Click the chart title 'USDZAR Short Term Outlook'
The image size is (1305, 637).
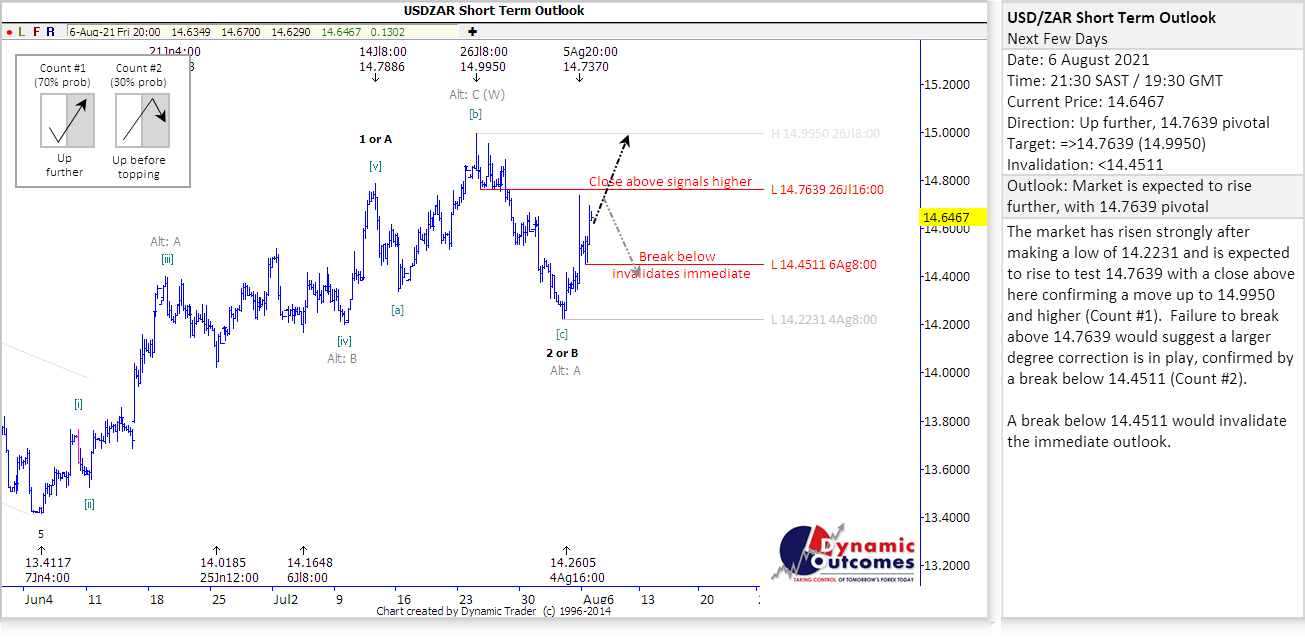pyautogui.click(x=494, y=10)
